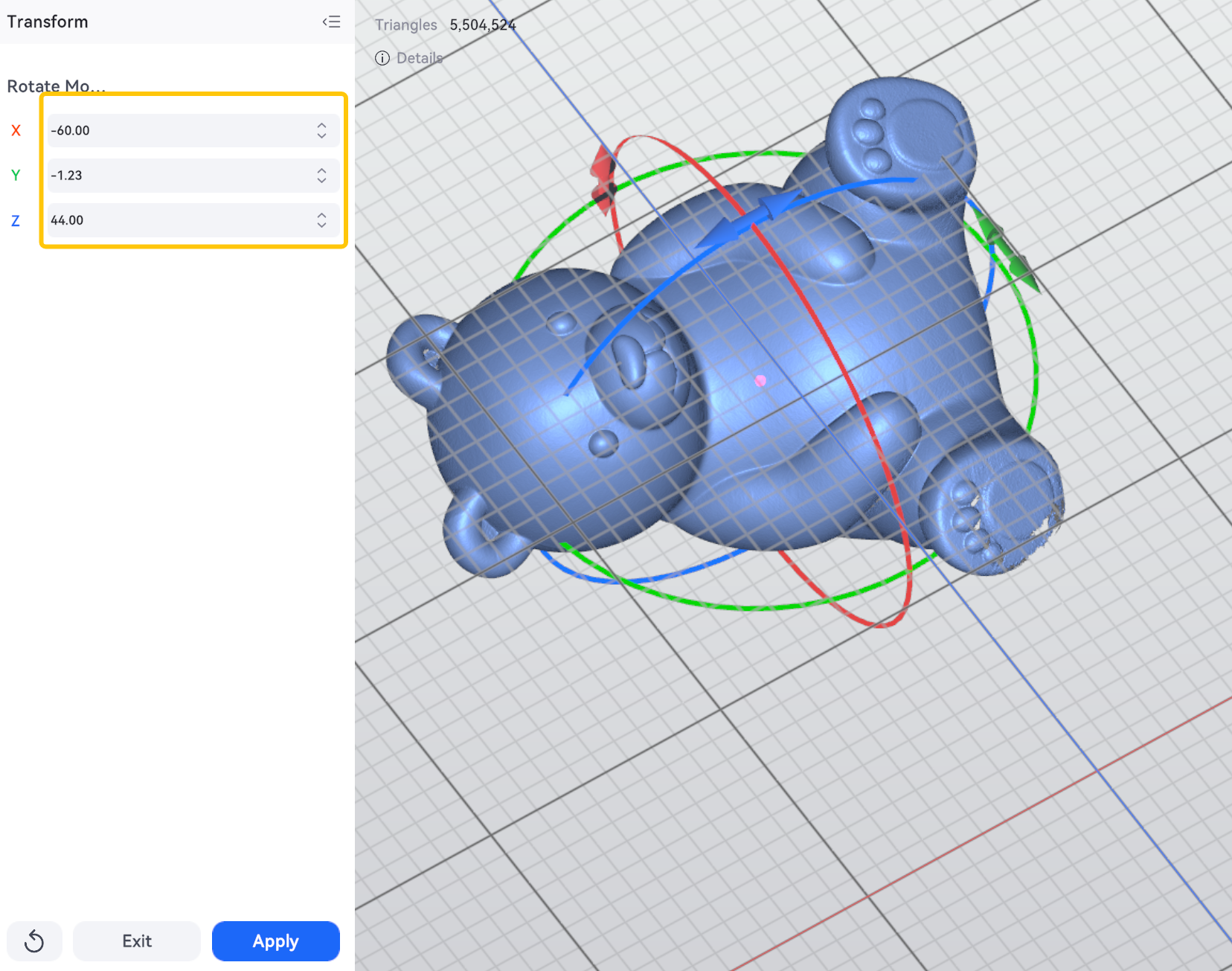Click the Transform panel title
The height and width of the screenshot is (971, 1232).
click(48, 22)
